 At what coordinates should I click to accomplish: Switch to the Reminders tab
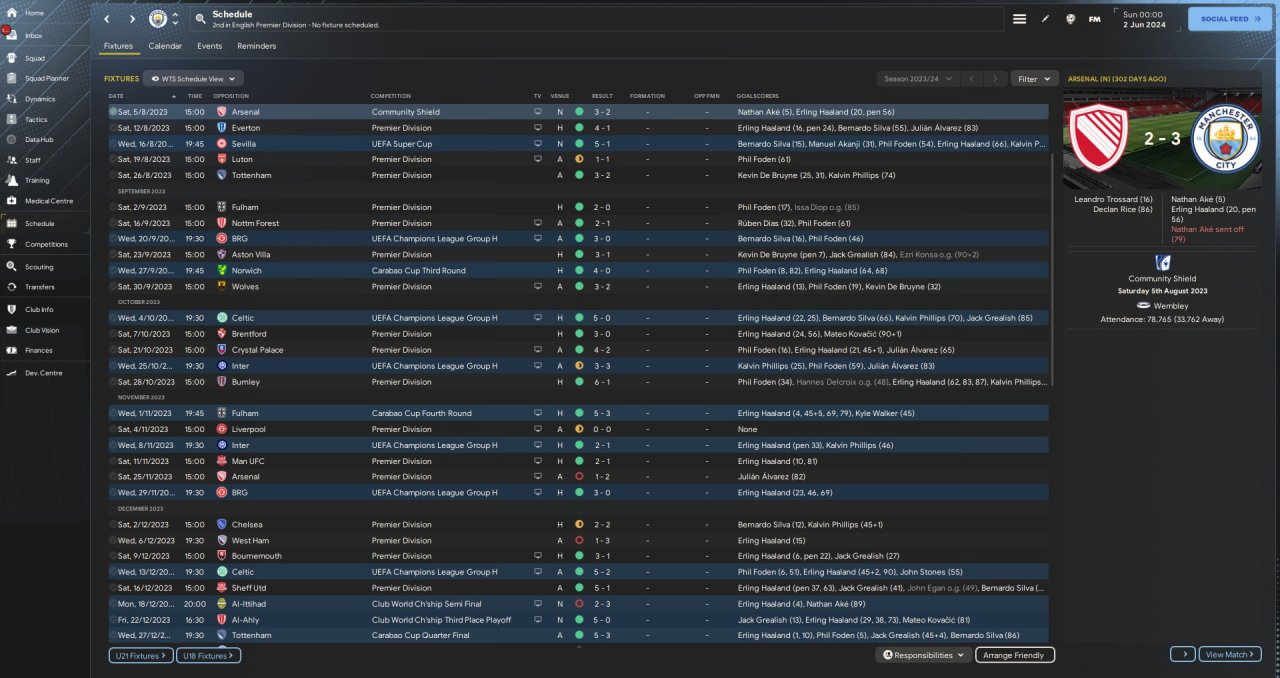[256, 46]
